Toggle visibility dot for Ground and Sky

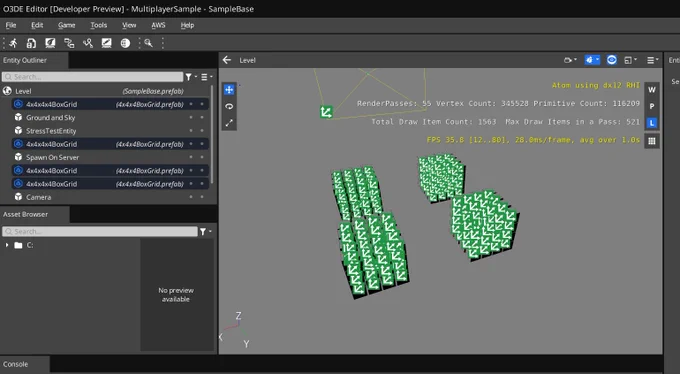(191, 117)
